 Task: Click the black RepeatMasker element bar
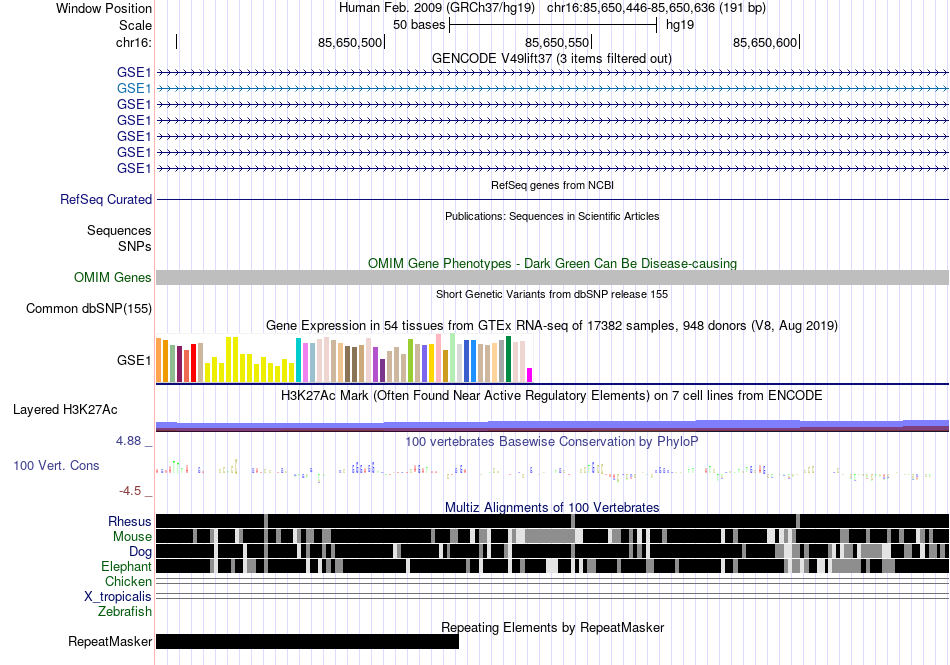tap(307, 641)
